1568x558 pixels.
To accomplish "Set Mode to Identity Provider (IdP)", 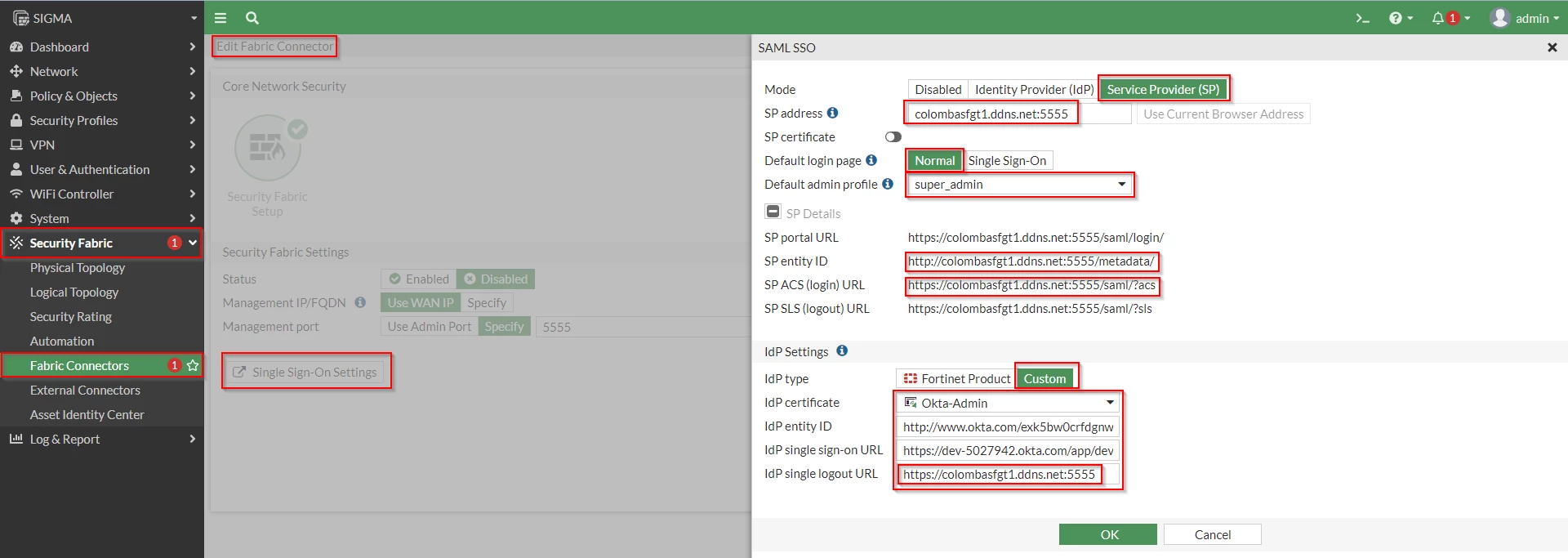I will 1034,90.
